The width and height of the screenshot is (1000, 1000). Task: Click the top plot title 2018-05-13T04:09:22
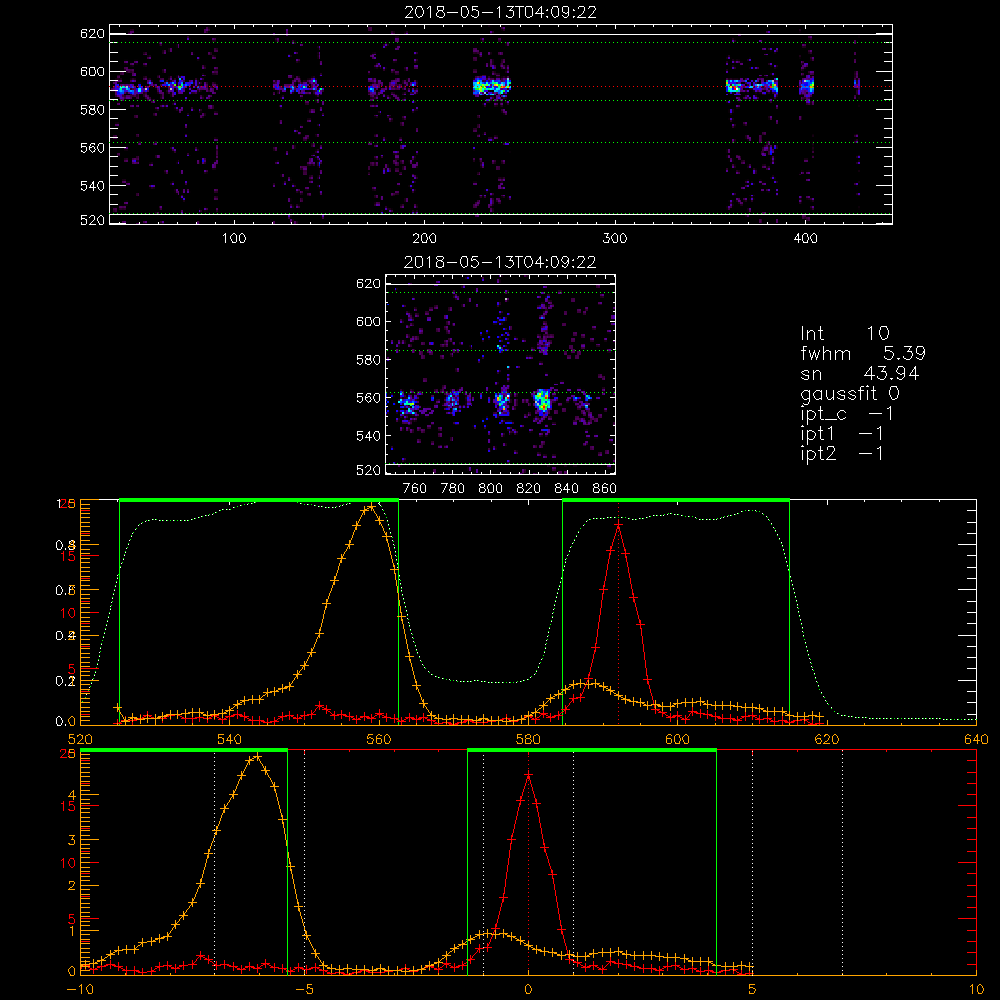click(x=500, y=12)
